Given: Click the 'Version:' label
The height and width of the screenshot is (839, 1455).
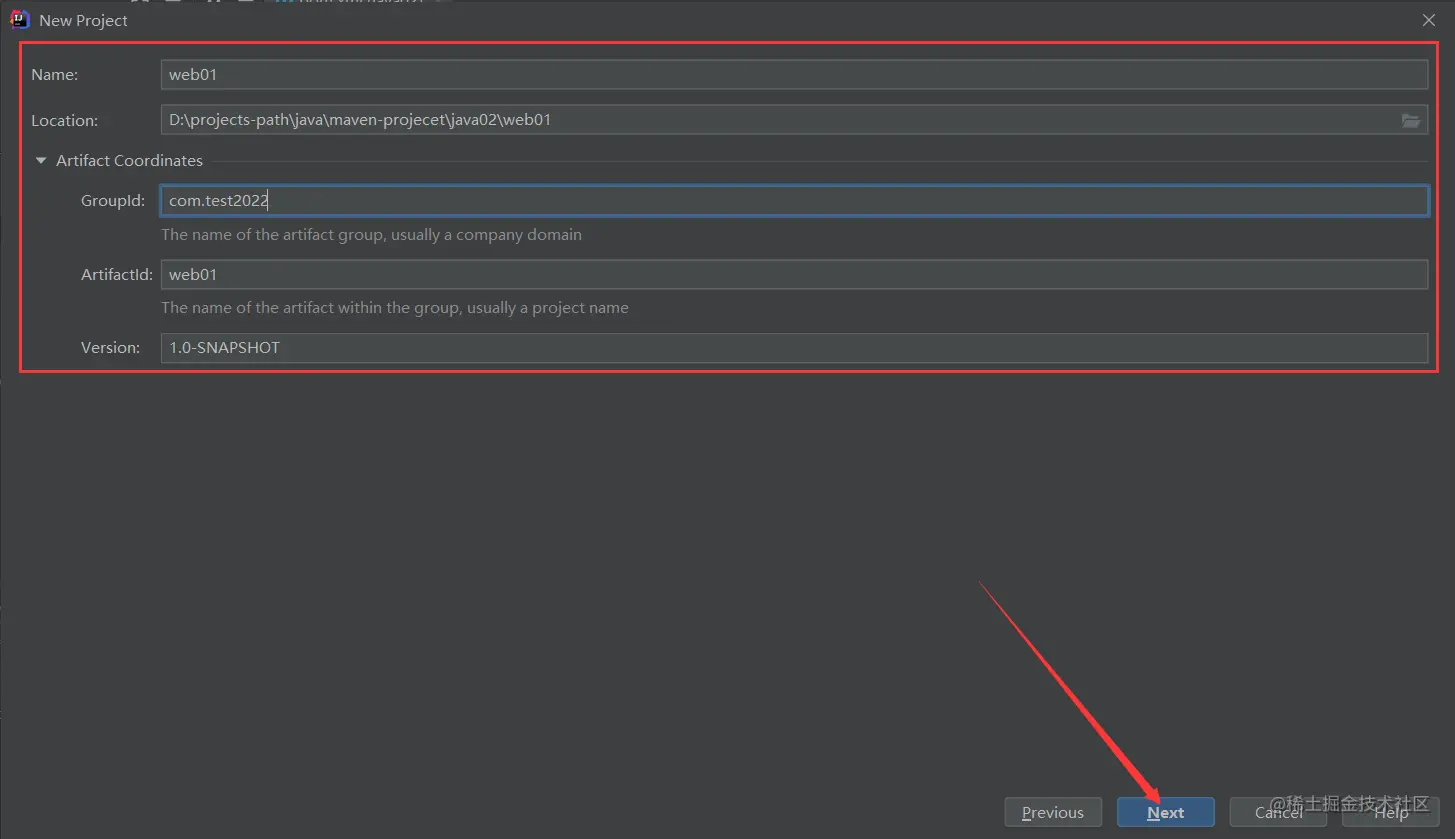Looking at the screenshot, I should click(x=111, y=347).
